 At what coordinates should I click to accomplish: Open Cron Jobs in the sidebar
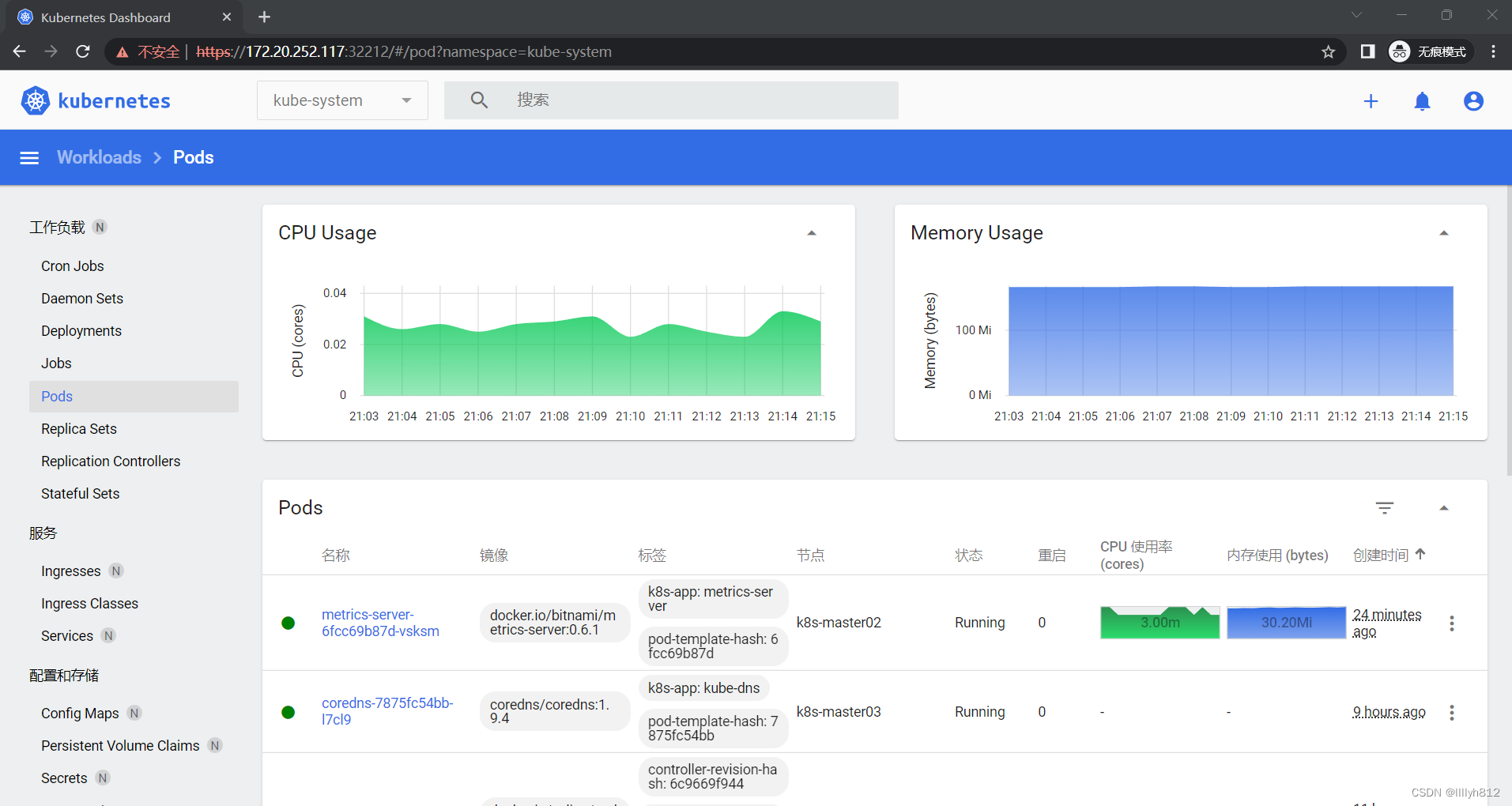click(x=73, y=266)
